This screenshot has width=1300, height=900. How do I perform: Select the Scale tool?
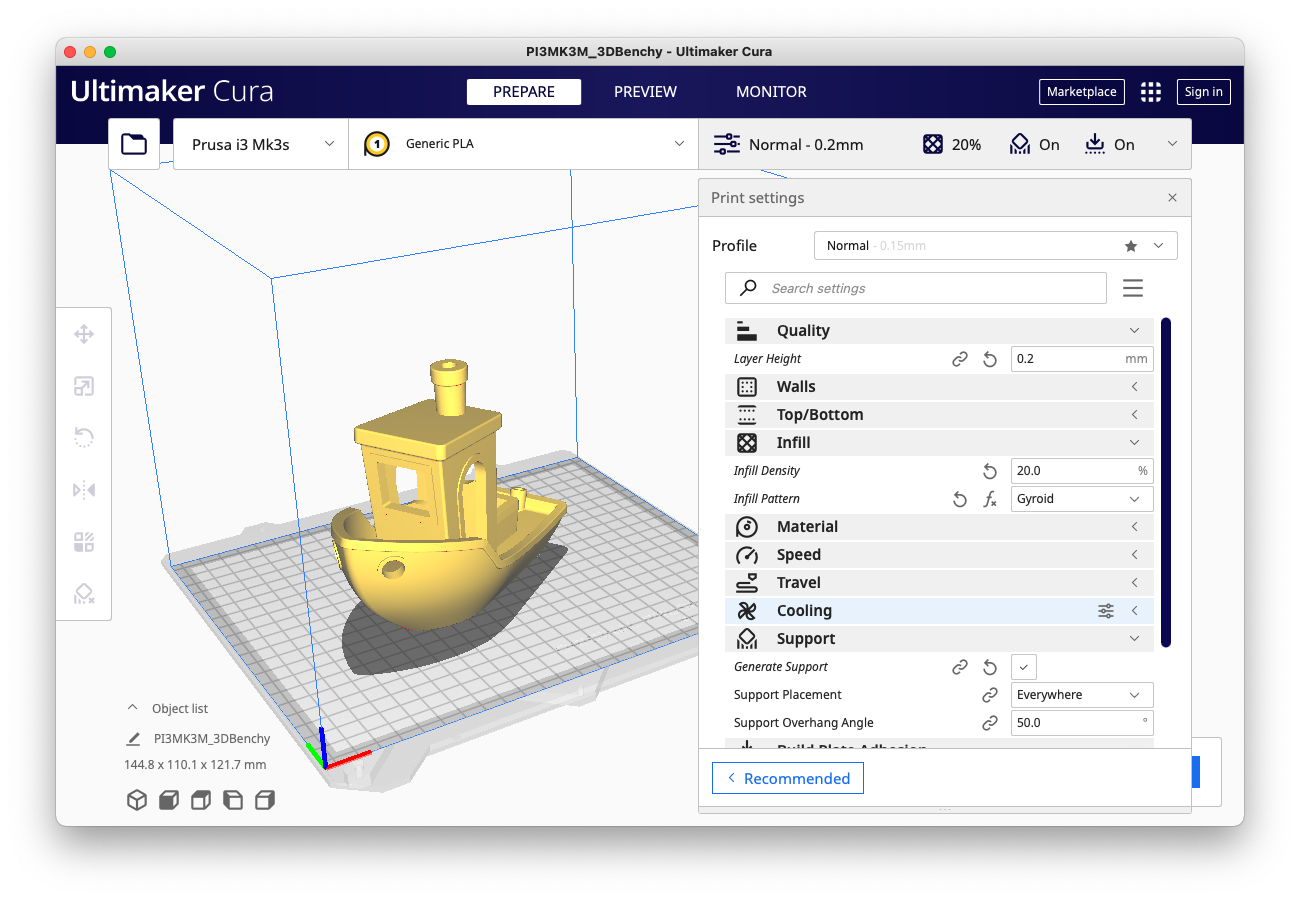(x=84, y=386)
